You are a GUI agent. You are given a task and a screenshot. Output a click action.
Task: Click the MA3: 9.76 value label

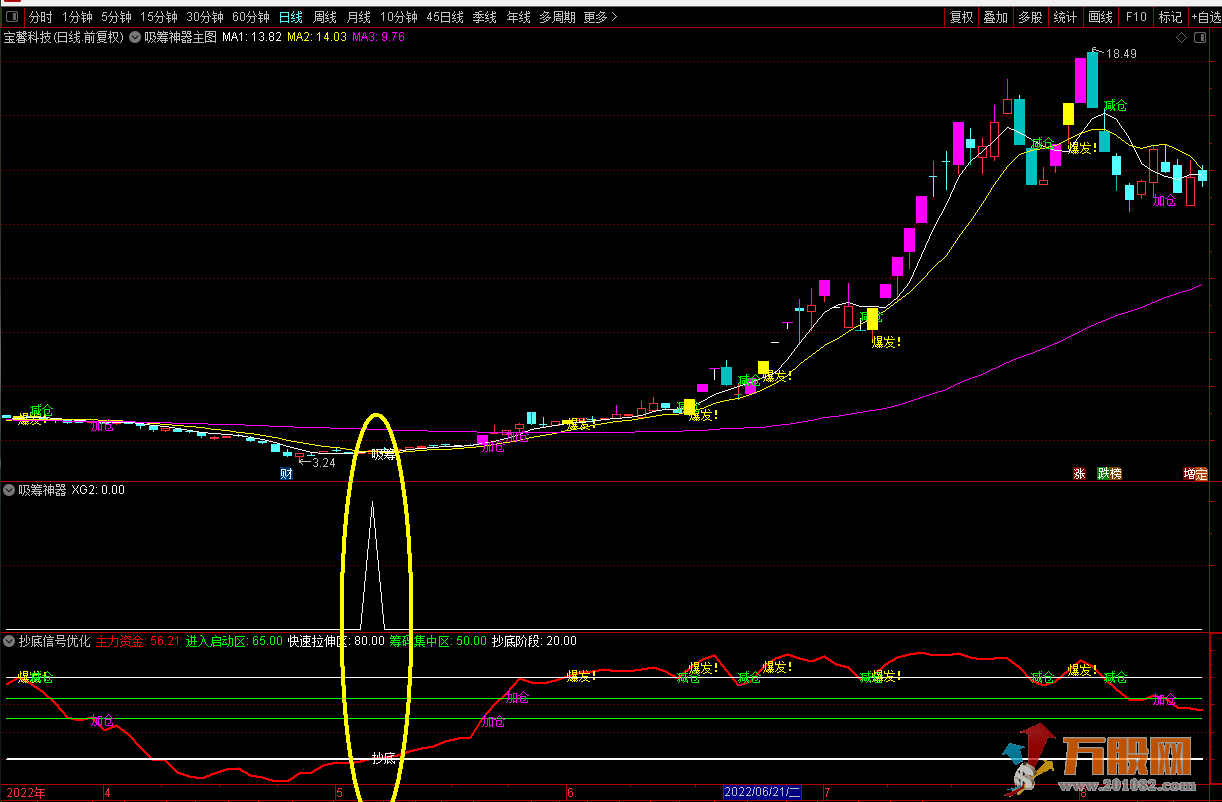click(x=378, y=38)
